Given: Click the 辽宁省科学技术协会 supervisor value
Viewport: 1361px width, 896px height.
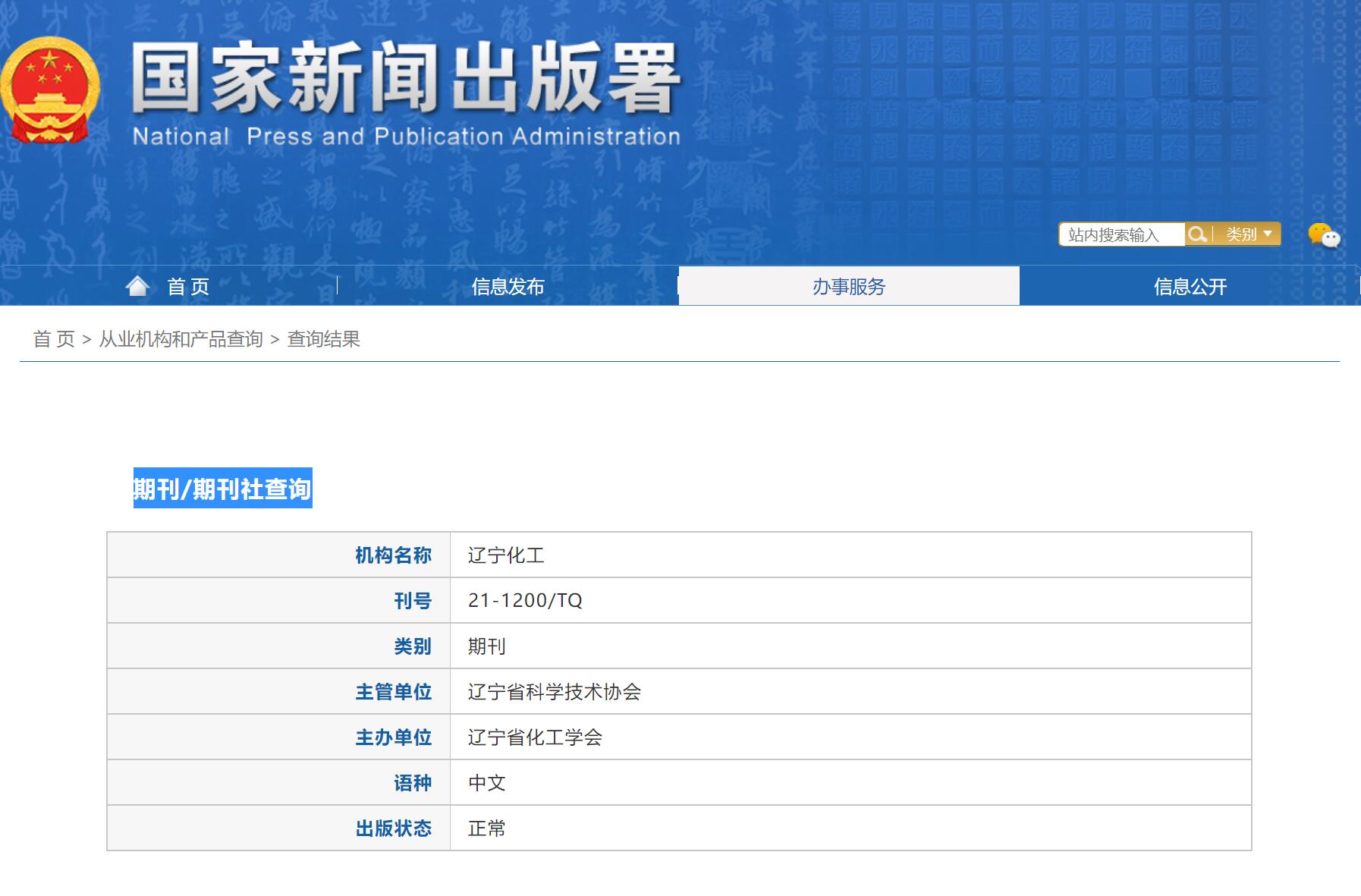Looking at the screenshot, I should (x=554, y=692).
